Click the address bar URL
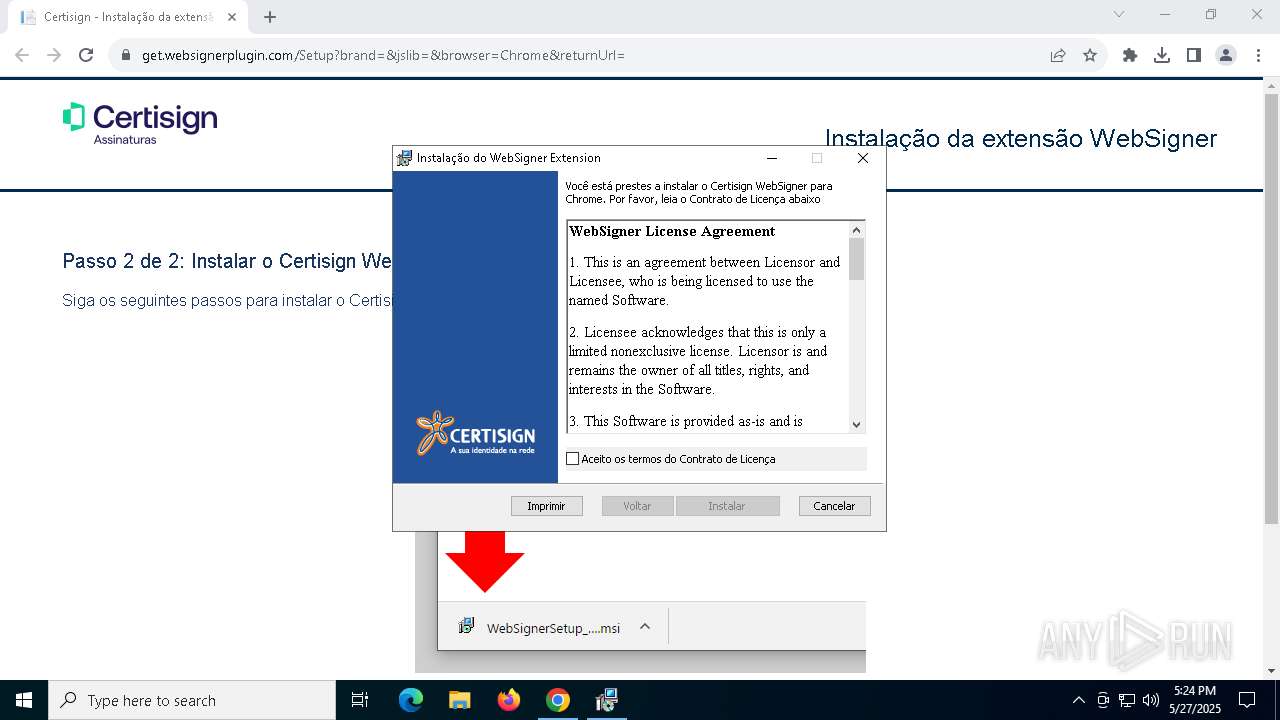Screen dimensions: 1280x720 tap(383, 55)
